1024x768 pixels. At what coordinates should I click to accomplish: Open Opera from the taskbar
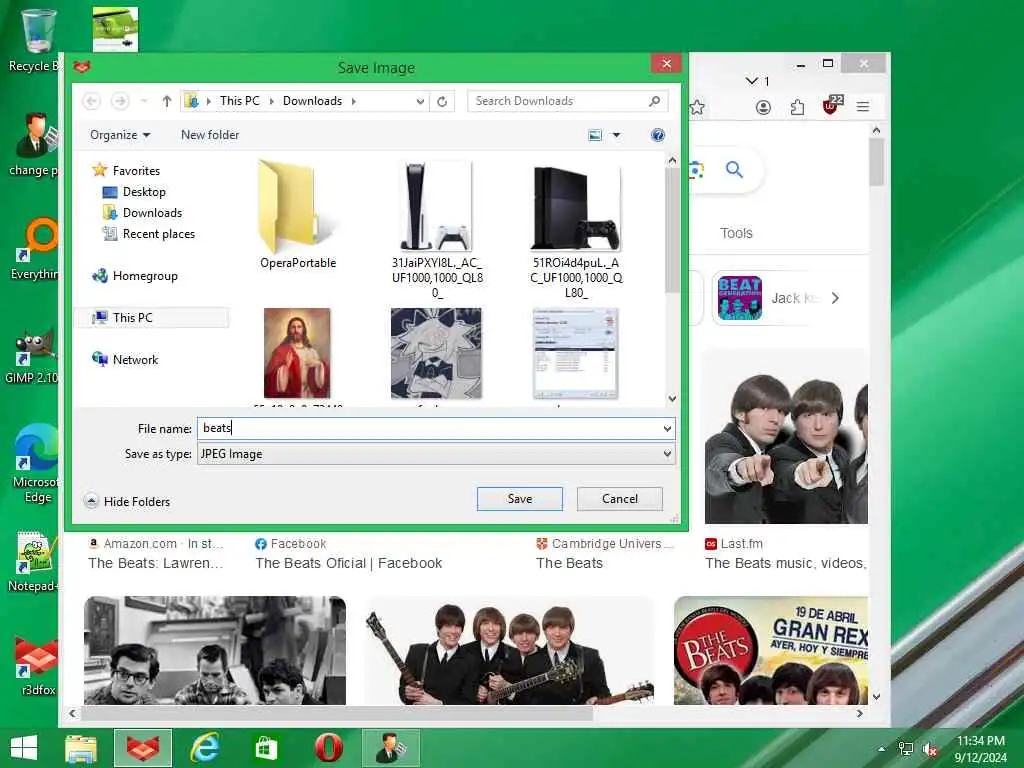[x=328, y=748]
